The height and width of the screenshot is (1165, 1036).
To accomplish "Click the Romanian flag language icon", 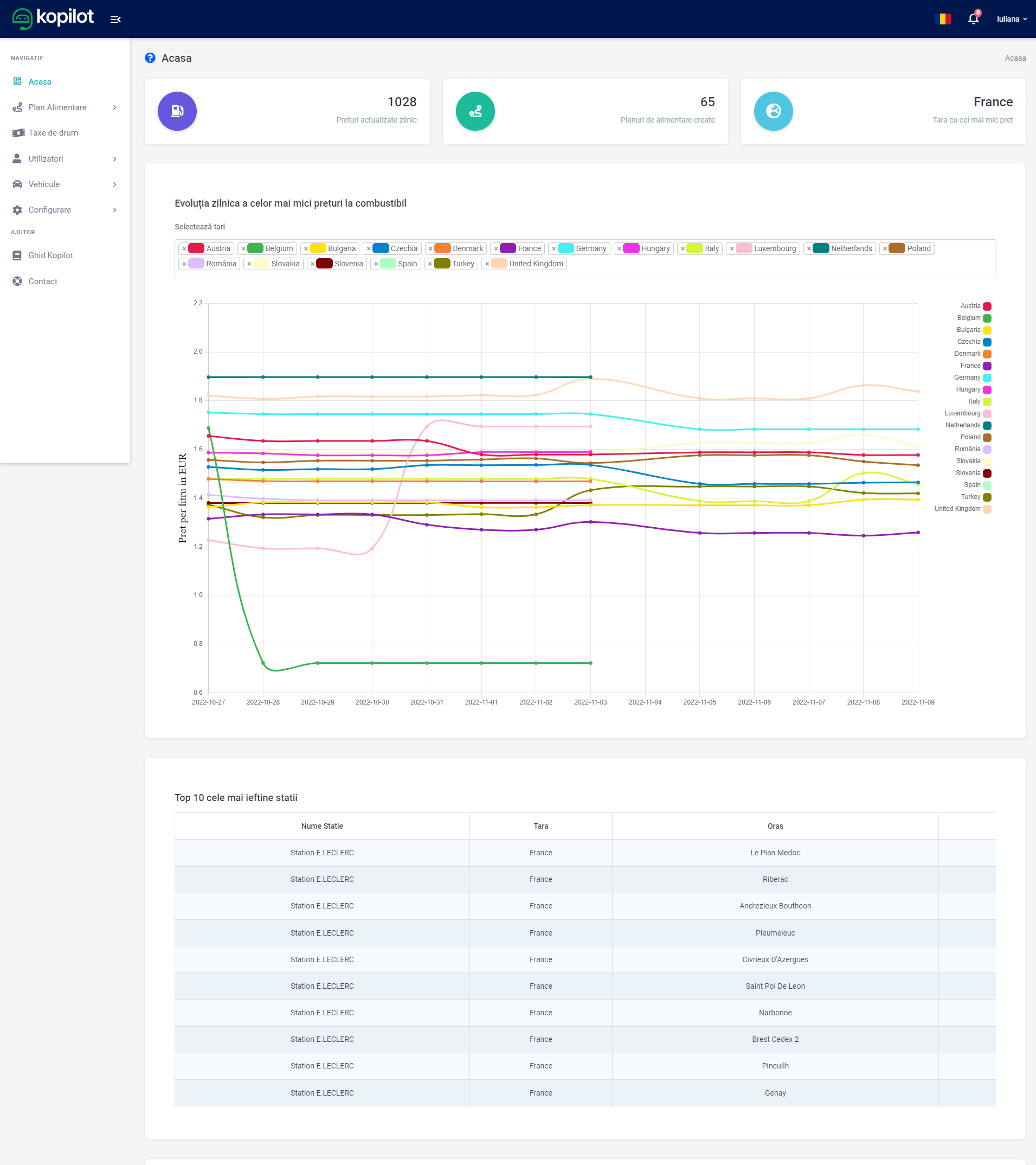I will tap(943, 19).
